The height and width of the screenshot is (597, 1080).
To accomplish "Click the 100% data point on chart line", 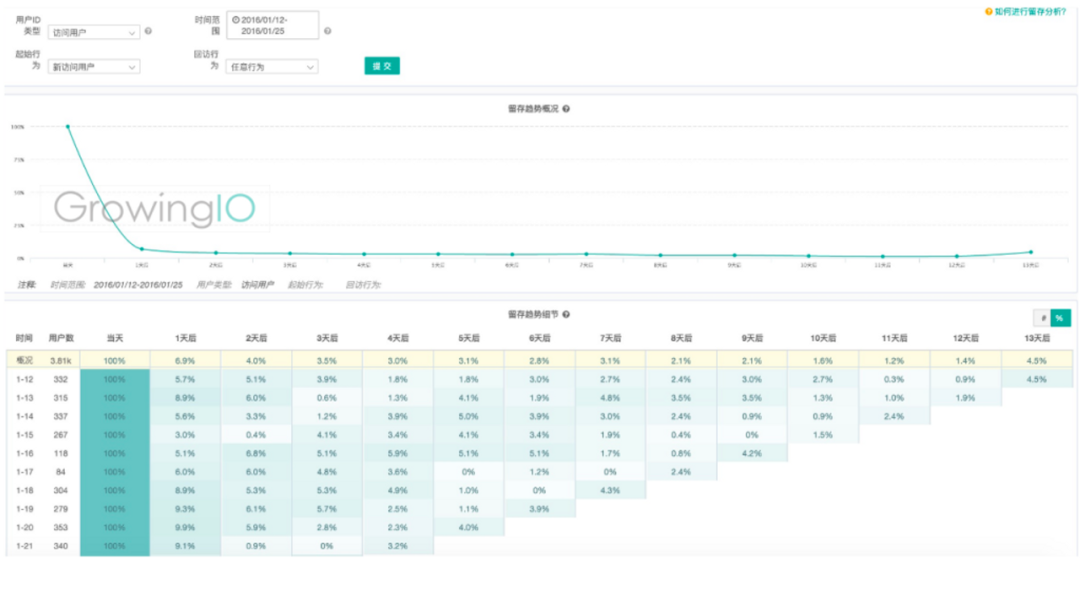I will tap(68, 127).
